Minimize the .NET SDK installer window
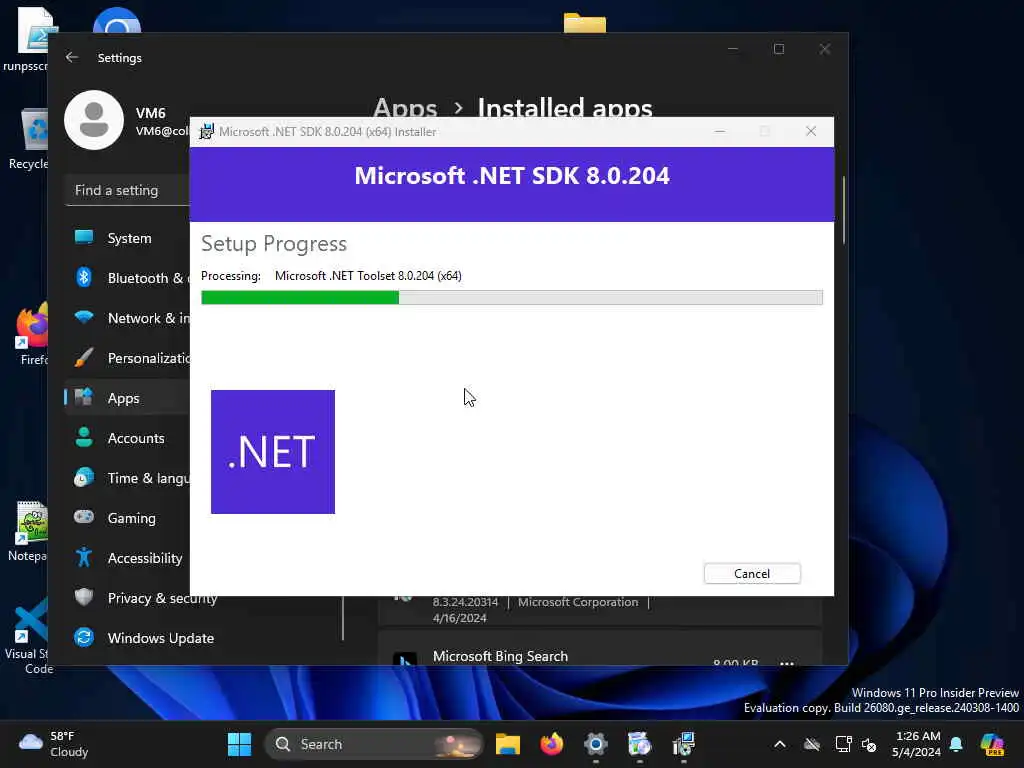The width and height of the screenshot is (1024, 768). click(x=720, y=131)
